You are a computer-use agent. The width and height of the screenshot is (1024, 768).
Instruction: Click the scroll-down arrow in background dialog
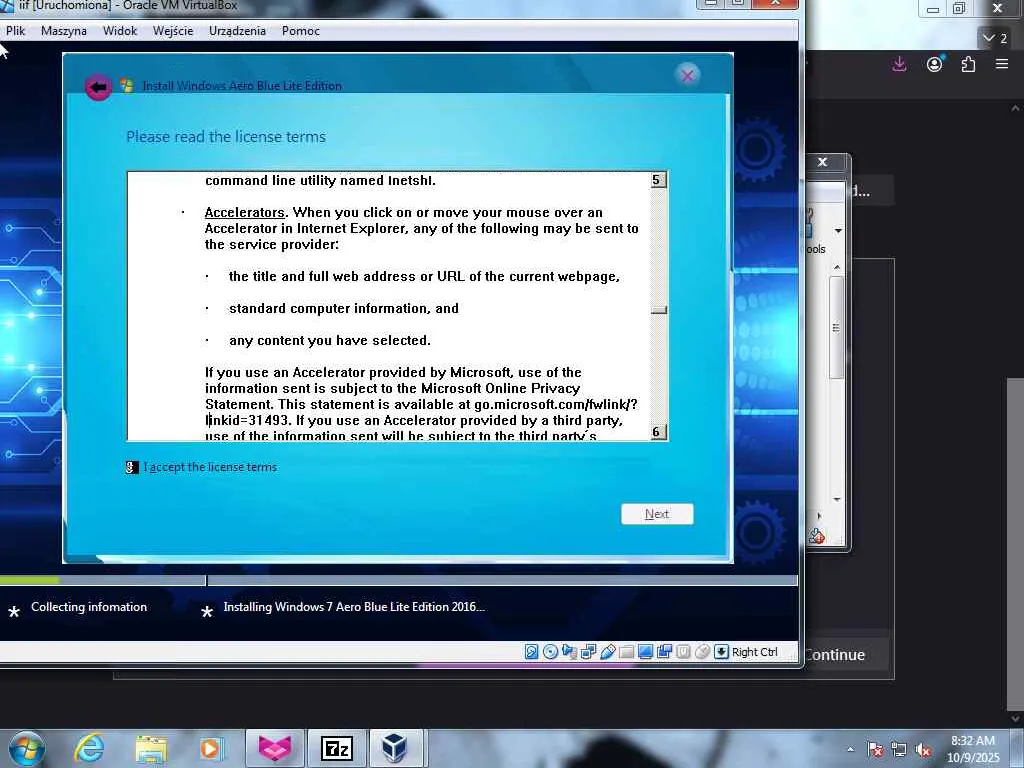click(837, 500)
